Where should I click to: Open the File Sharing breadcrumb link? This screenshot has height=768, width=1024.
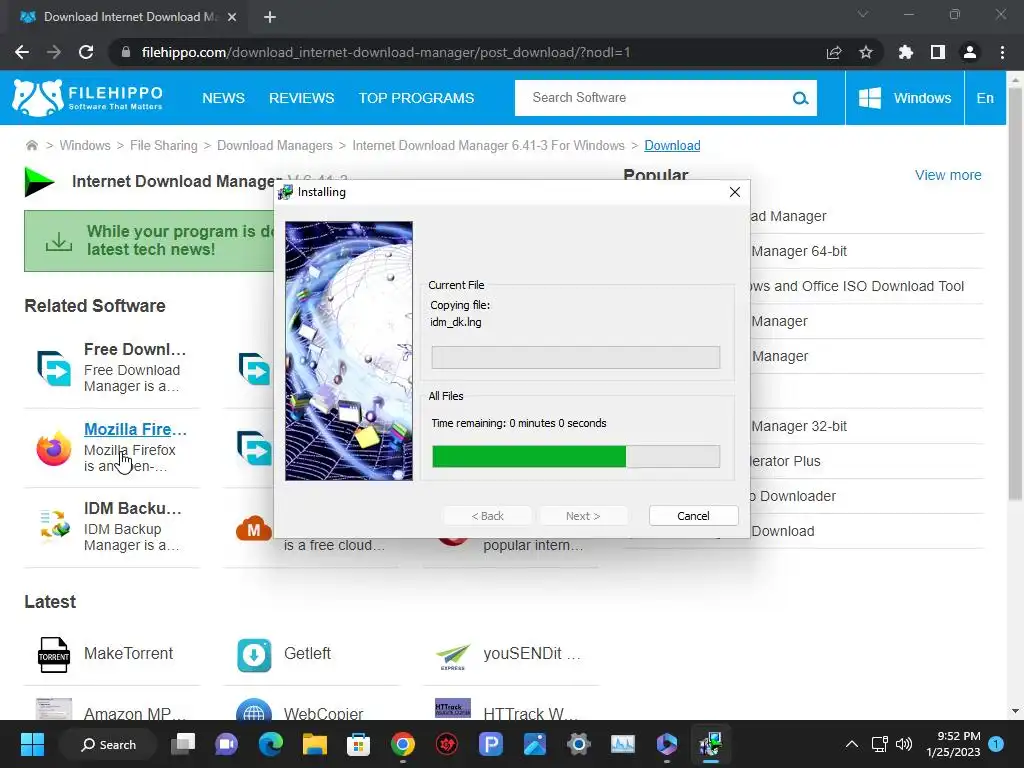(163, 145)
